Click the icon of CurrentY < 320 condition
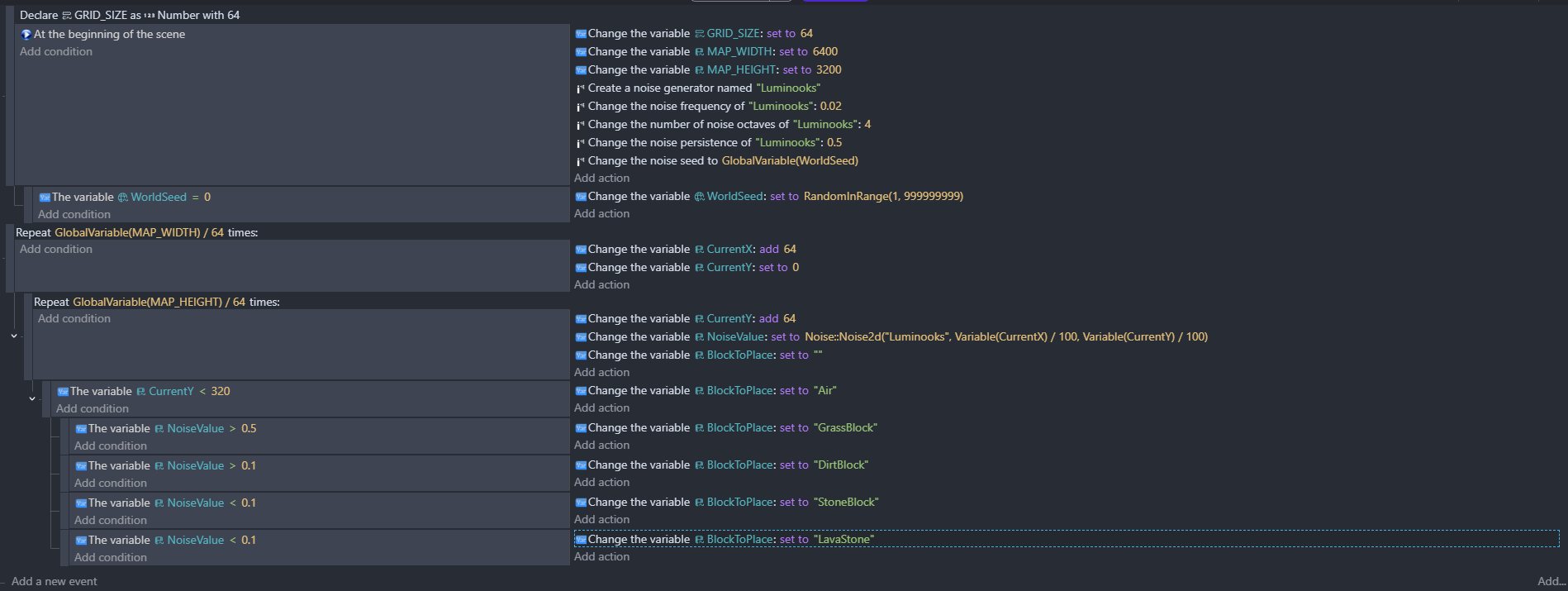 [63, 392]
